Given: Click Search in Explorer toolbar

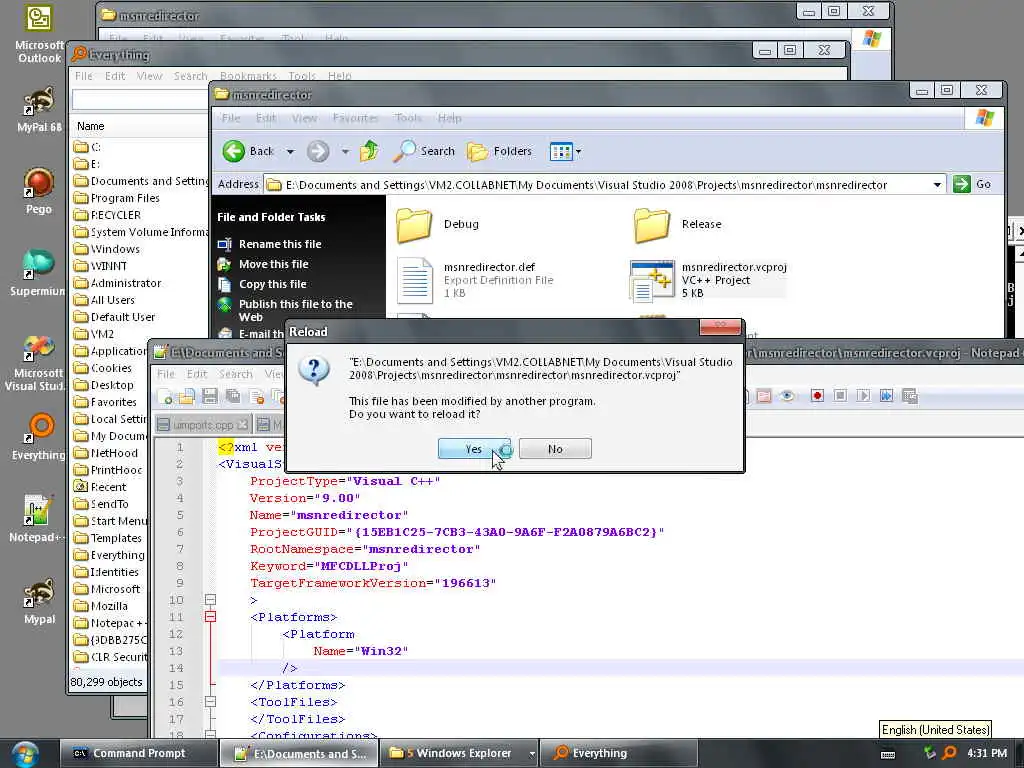Looking at the screenshot, I should click(x=424, y=151).
